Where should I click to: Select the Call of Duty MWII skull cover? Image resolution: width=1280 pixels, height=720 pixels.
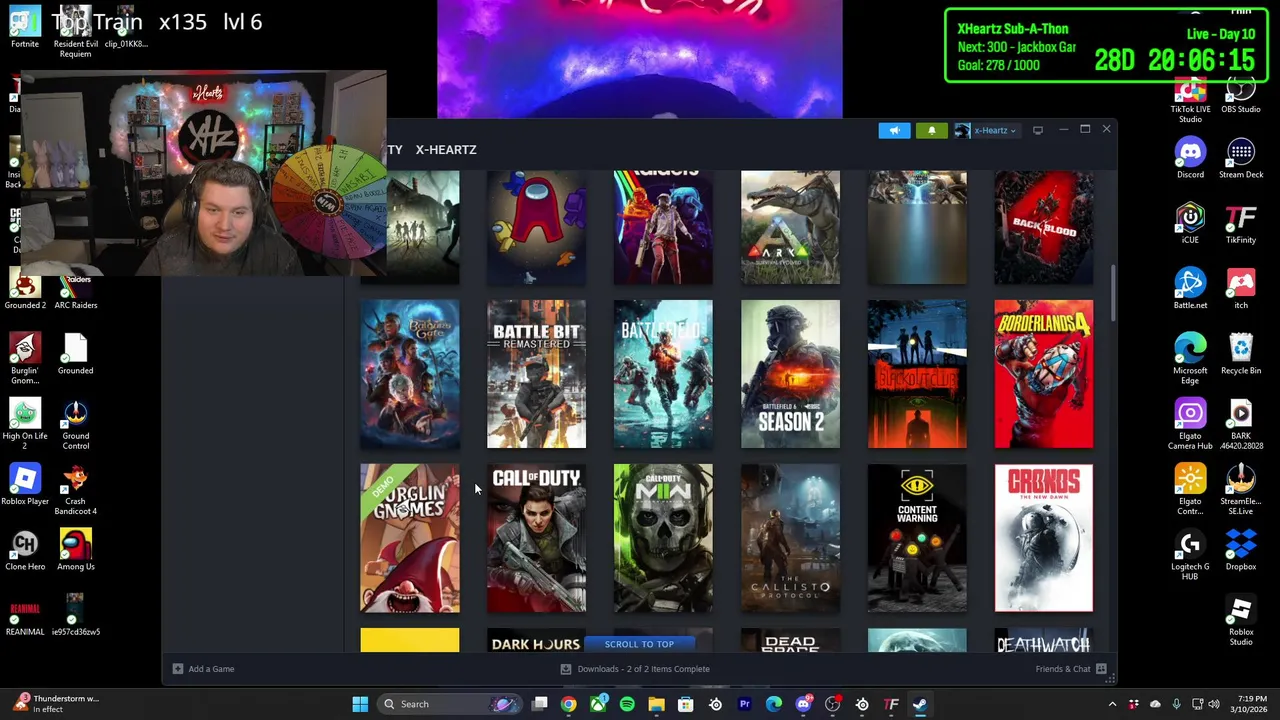[x=663, y=538]
